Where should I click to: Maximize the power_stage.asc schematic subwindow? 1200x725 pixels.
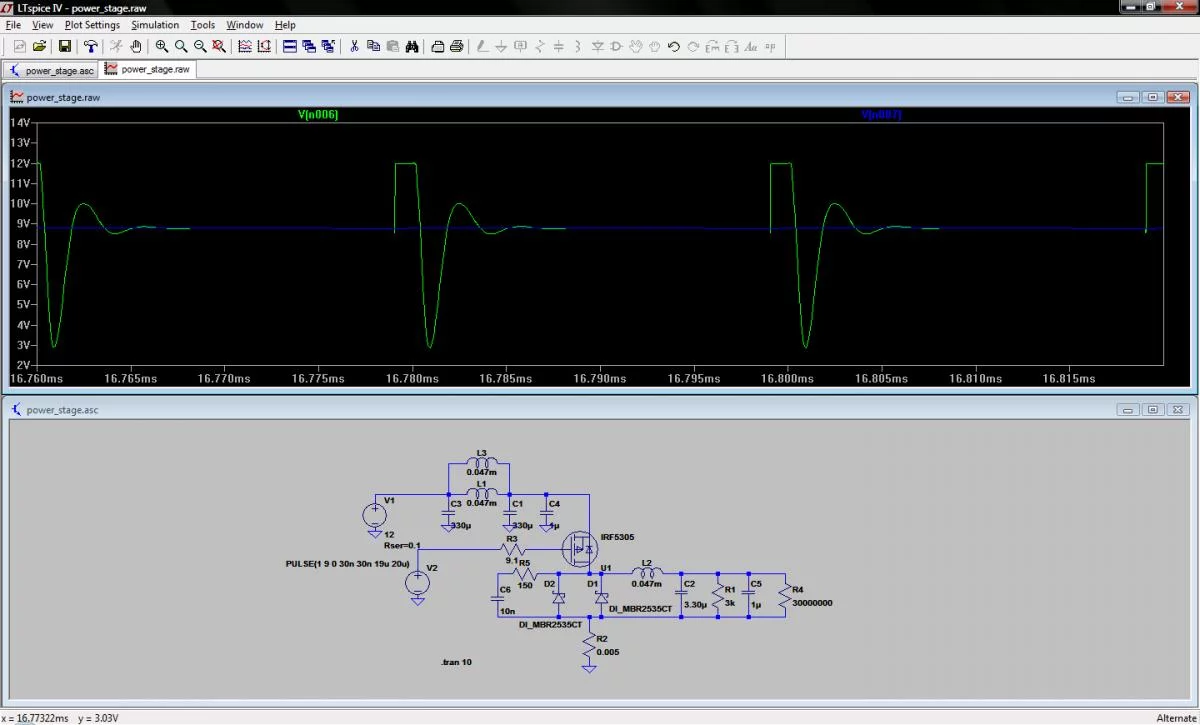(1152, 409)
